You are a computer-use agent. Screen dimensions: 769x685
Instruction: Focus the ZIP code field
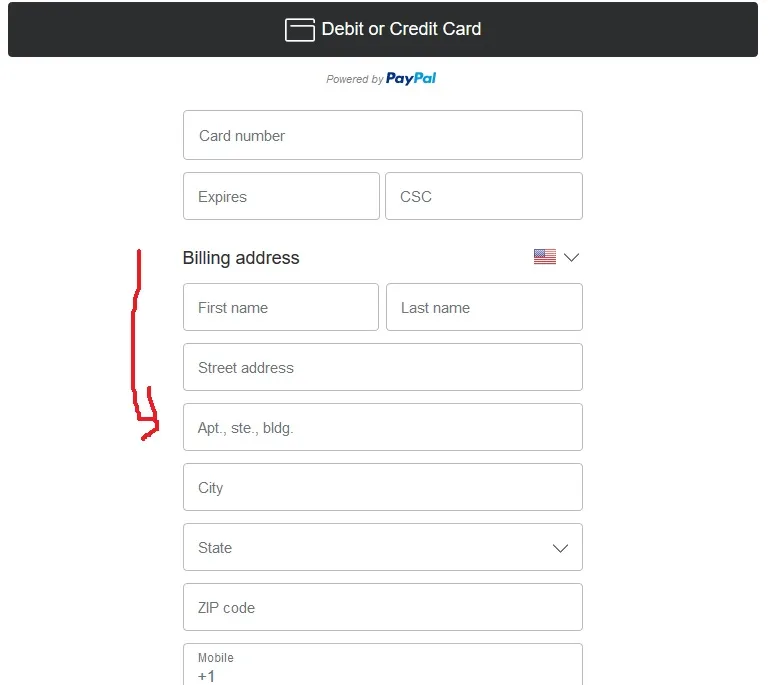pyautogui.click(x=382, y=608)
